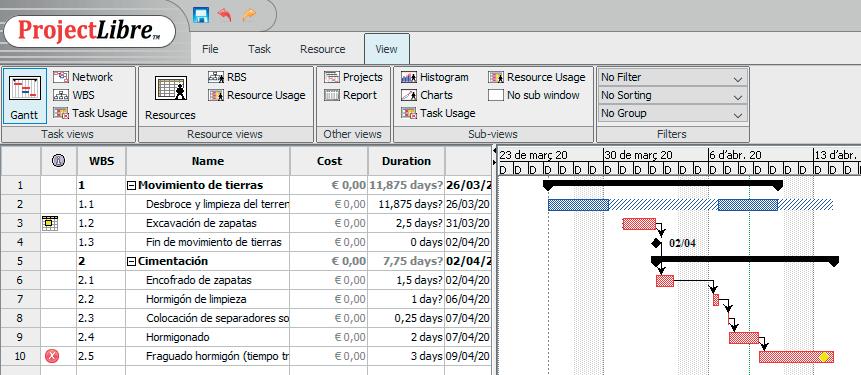The width and height of the screenshot is (861, 375).
Task: Open the Resources view
Action: pos(170,96)
